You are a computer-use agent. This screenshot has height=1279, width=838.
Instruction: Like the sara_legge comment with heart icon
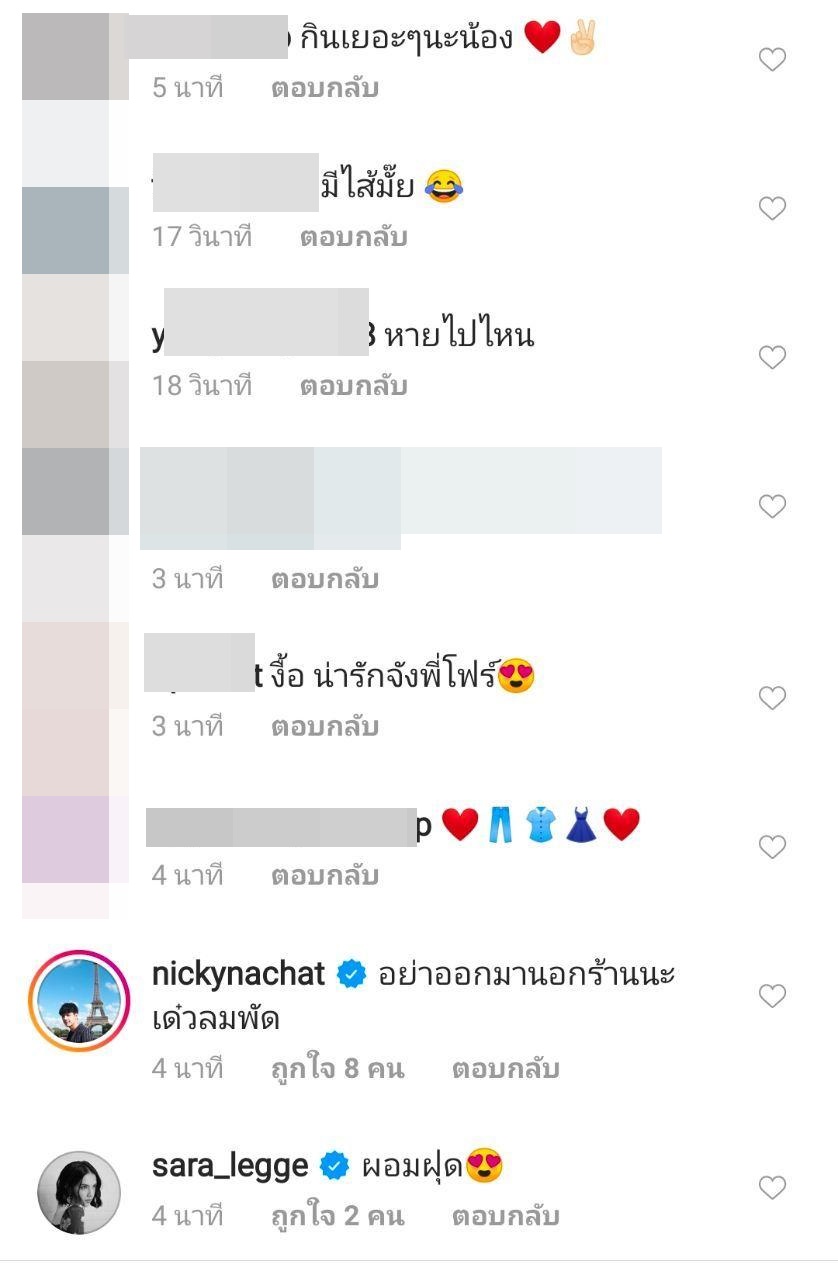tap(772, 1187)
